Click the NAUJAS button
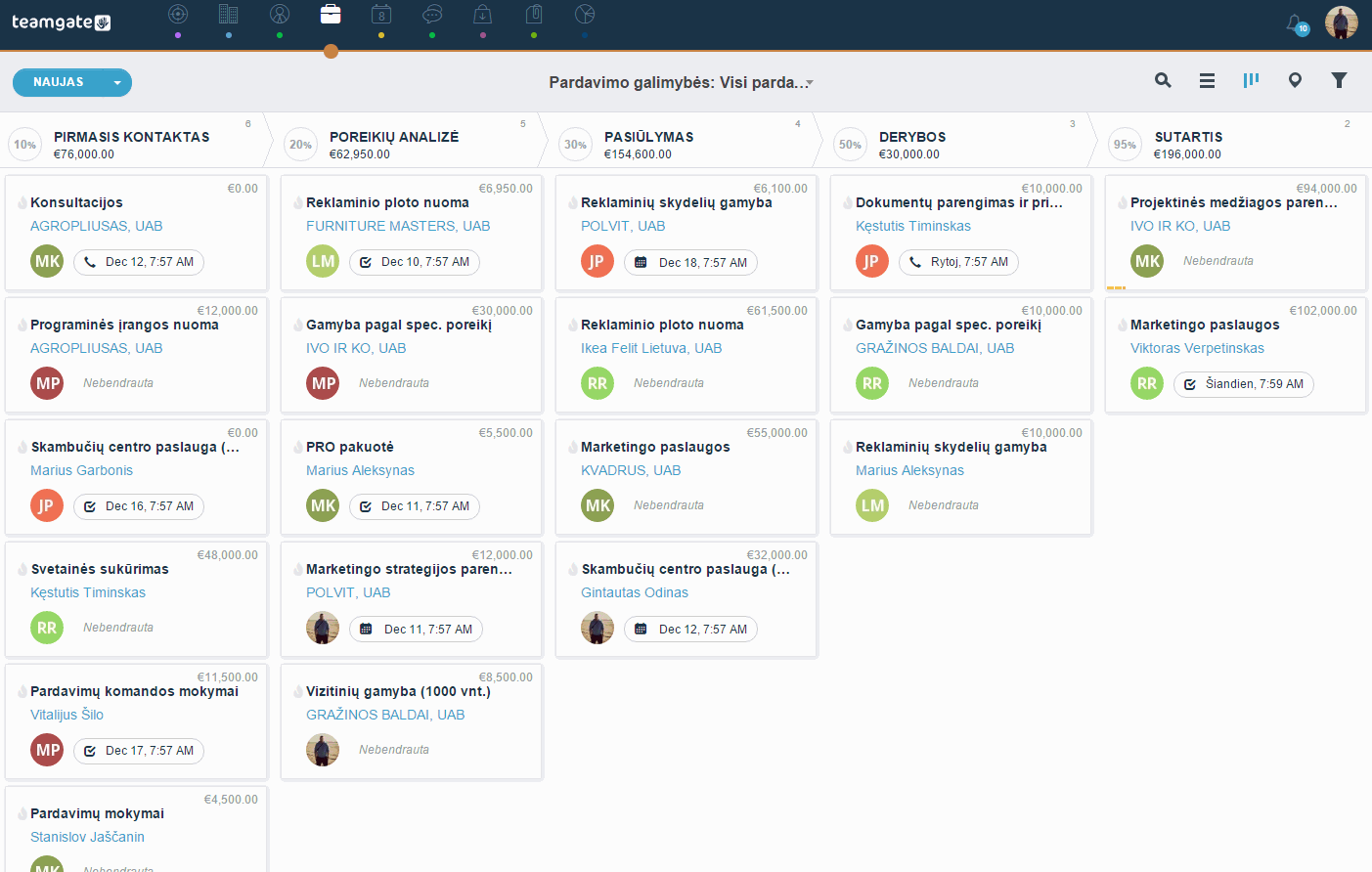The width and height of the screenshot is (1372, 872). (59, 82)
